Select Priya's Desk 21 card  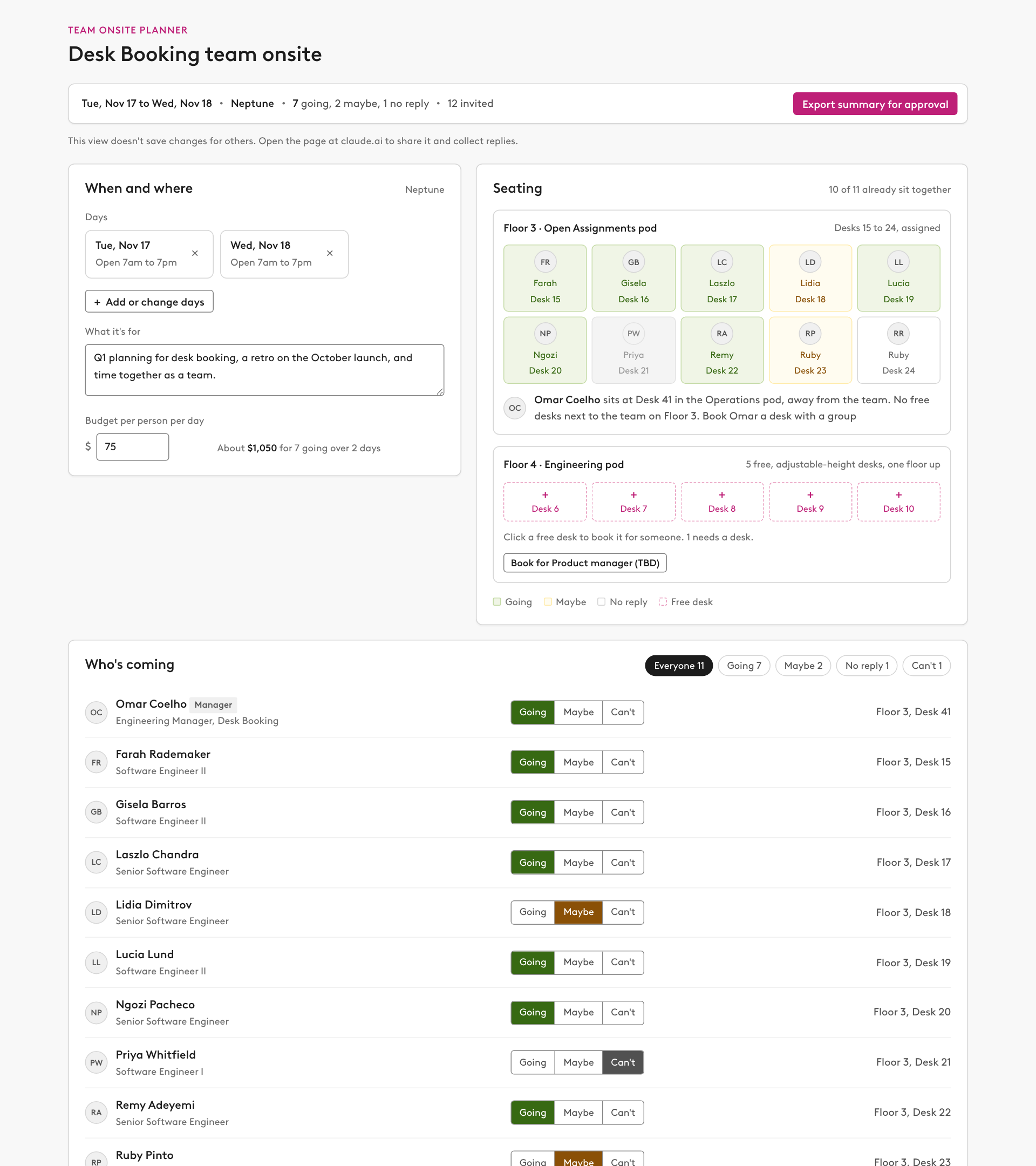[633, 350]
